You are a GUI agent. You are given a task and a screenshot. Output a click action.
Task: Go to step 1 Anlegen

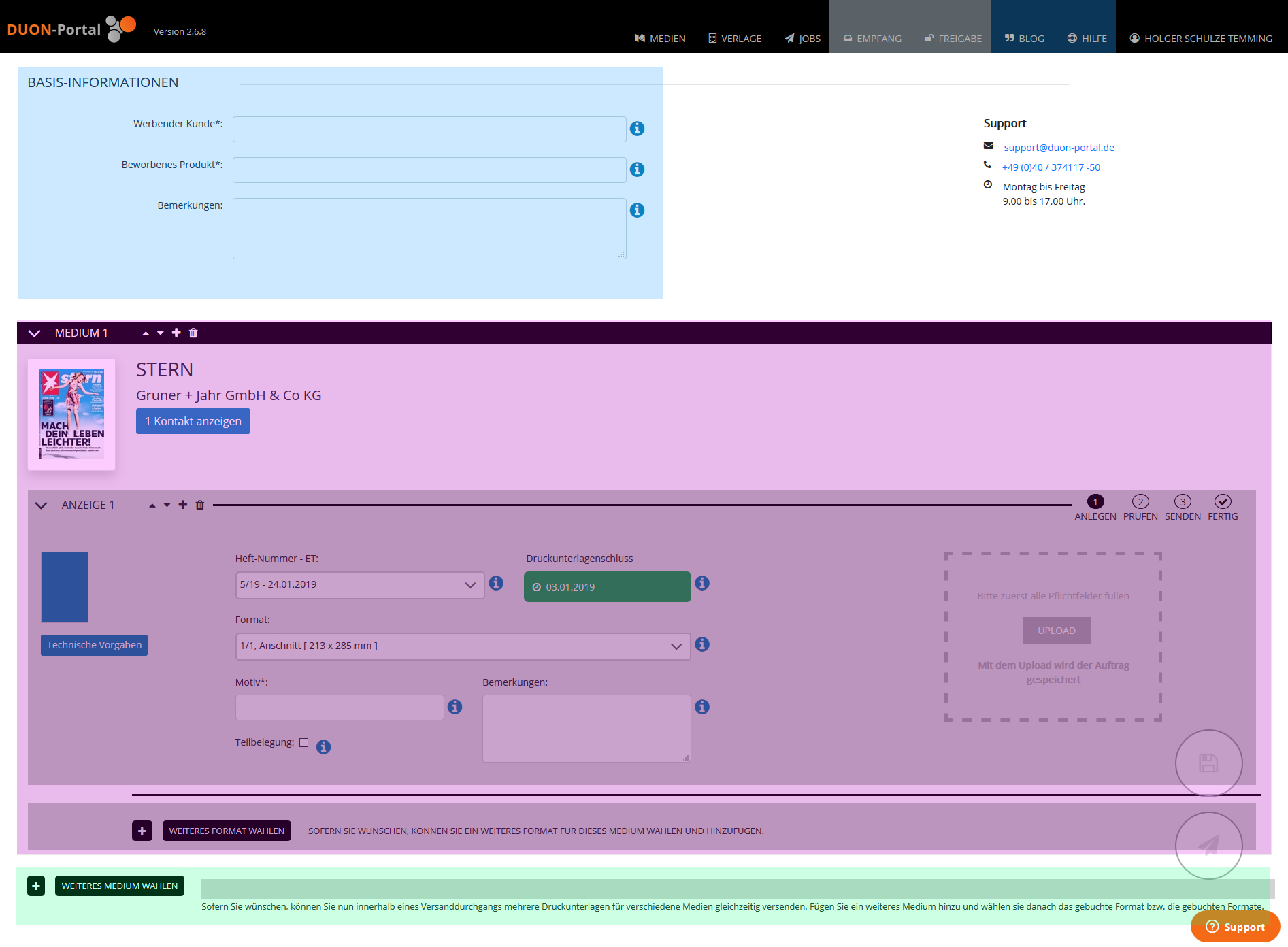(1095, 508)
